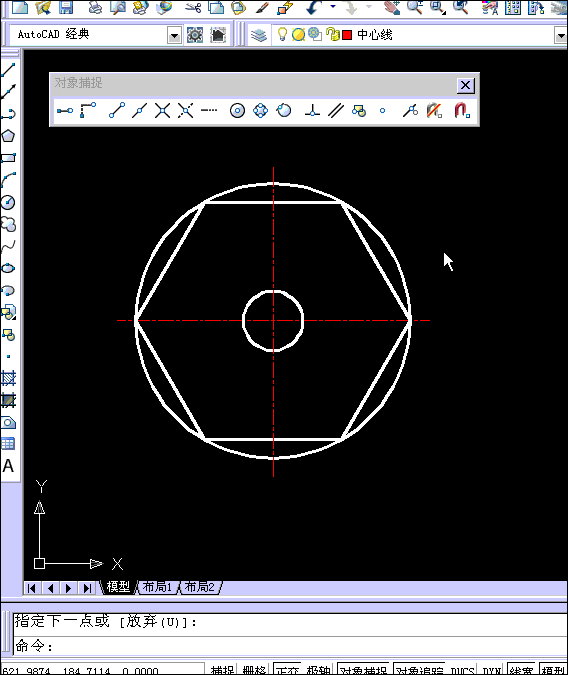Open Object Snap Settings magnet icon
This screenshot has height=675, width=568.
[x=462, y=111]
